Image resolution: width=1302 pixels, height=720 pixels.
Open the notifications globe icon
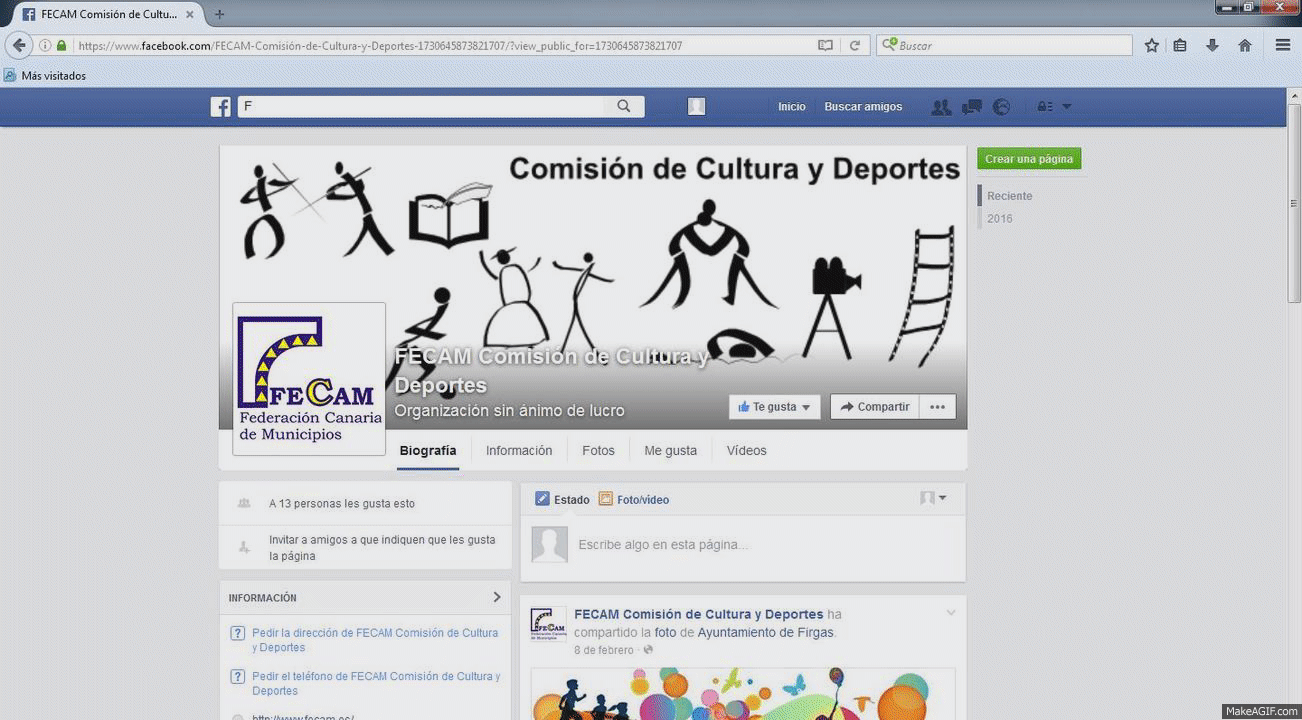point(1001,107)
